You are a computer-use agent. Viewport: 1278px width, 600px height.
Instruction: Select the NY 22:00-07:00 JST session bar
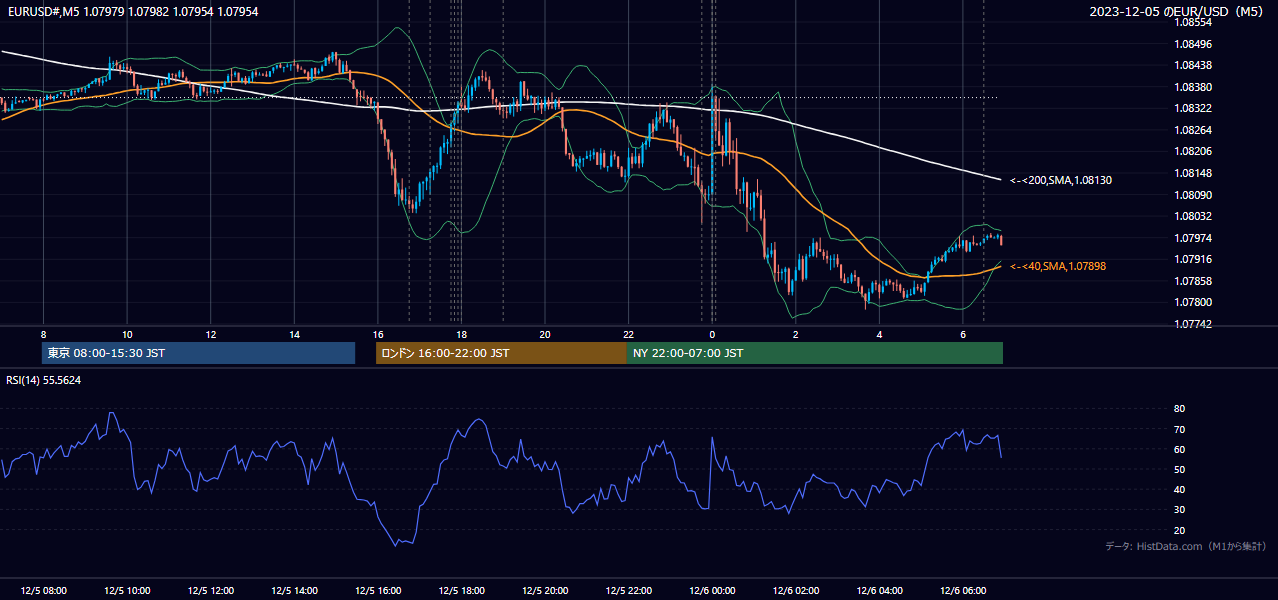[x=815, y=353]
